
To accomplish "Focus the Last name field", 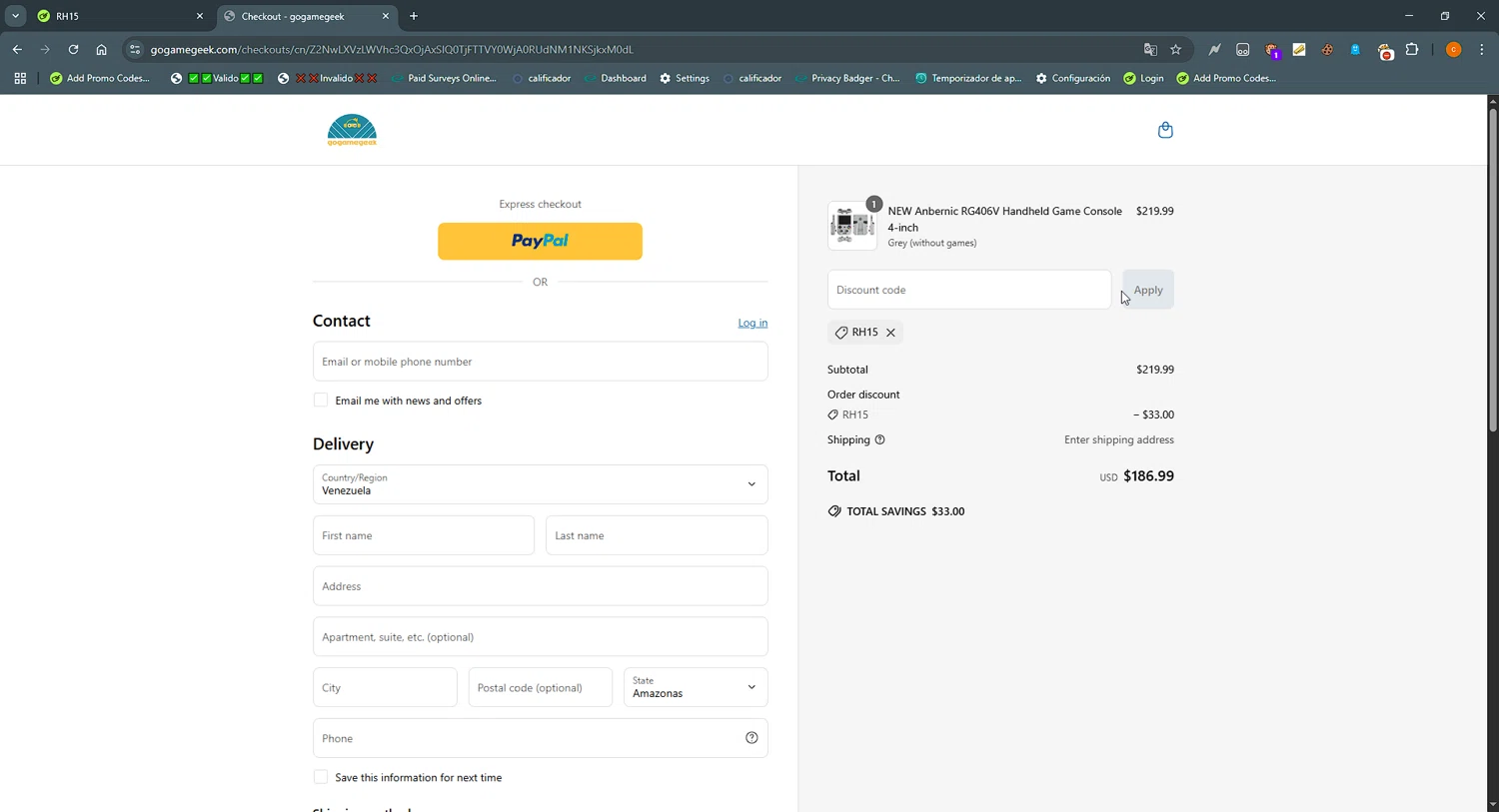I will 657,535.
